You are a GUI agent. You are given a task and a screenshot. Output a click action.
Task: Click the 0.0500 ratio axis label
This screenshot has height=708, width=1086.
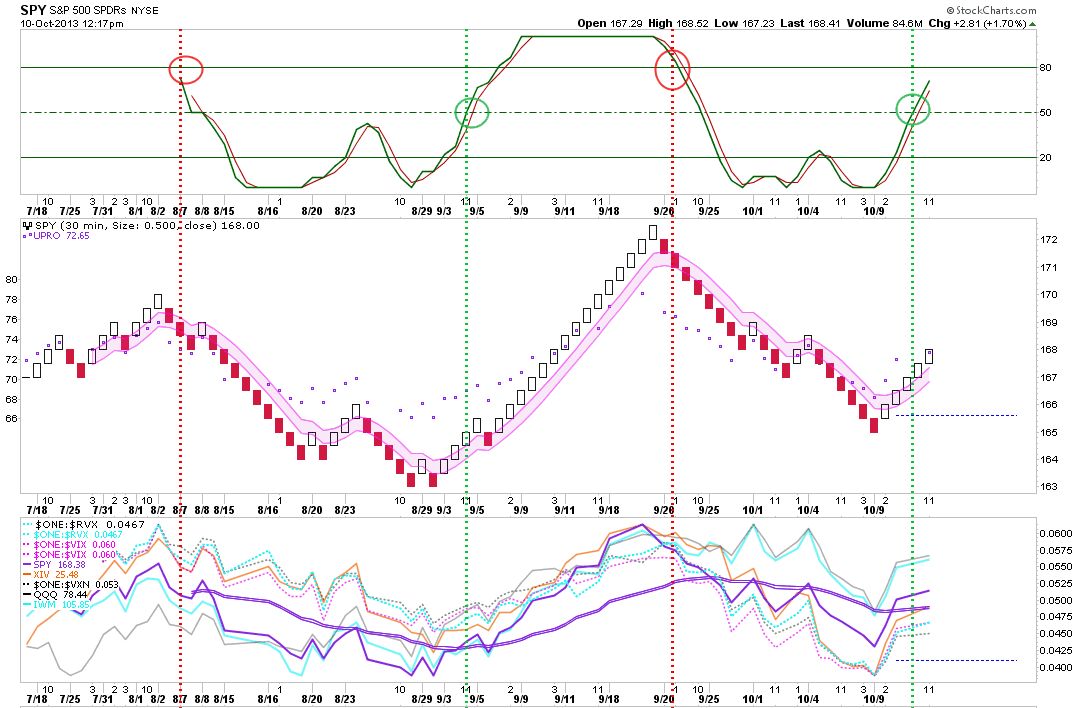tap(1056, 601)
